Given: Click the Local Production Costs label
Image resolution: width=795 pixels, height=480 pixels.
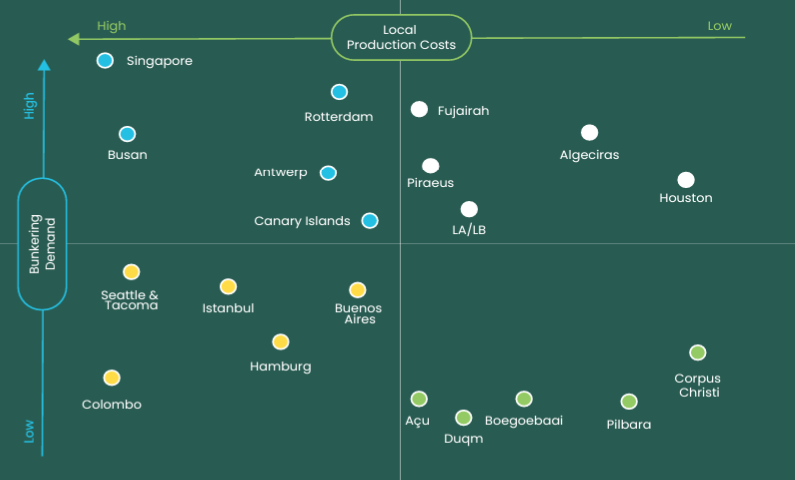Looking at the screenshot, I should [x=401, y=38].
